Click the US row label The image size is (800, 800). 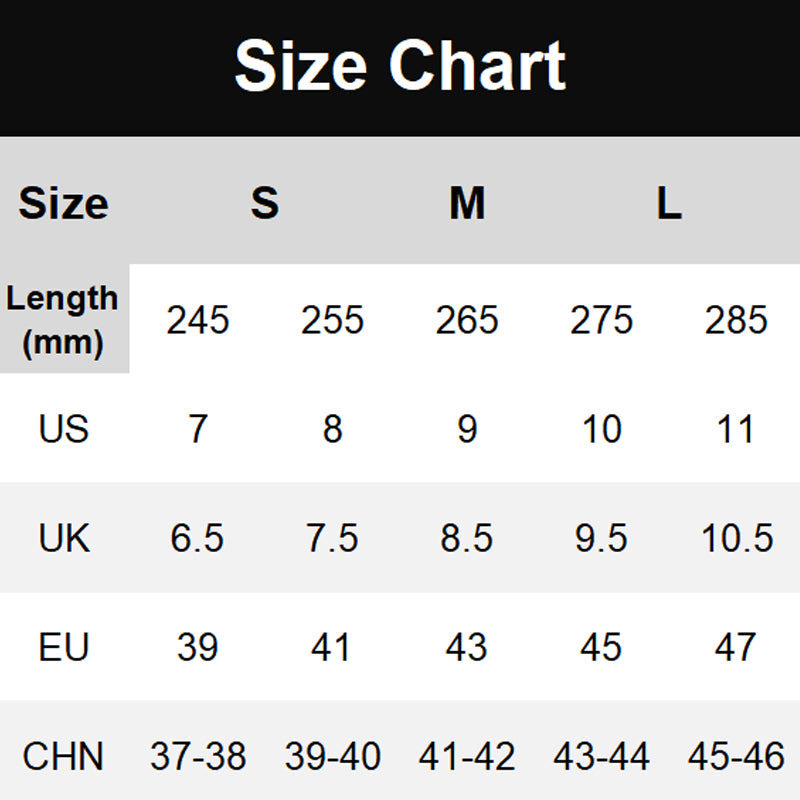coord(63,429)
